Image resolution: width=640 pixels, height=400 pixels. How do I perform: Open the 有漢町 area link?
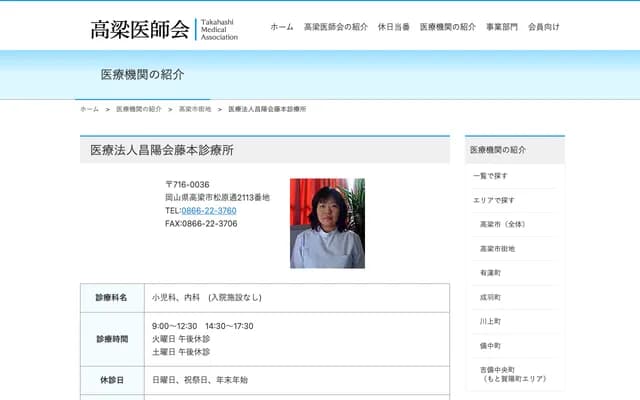[490, 272]
